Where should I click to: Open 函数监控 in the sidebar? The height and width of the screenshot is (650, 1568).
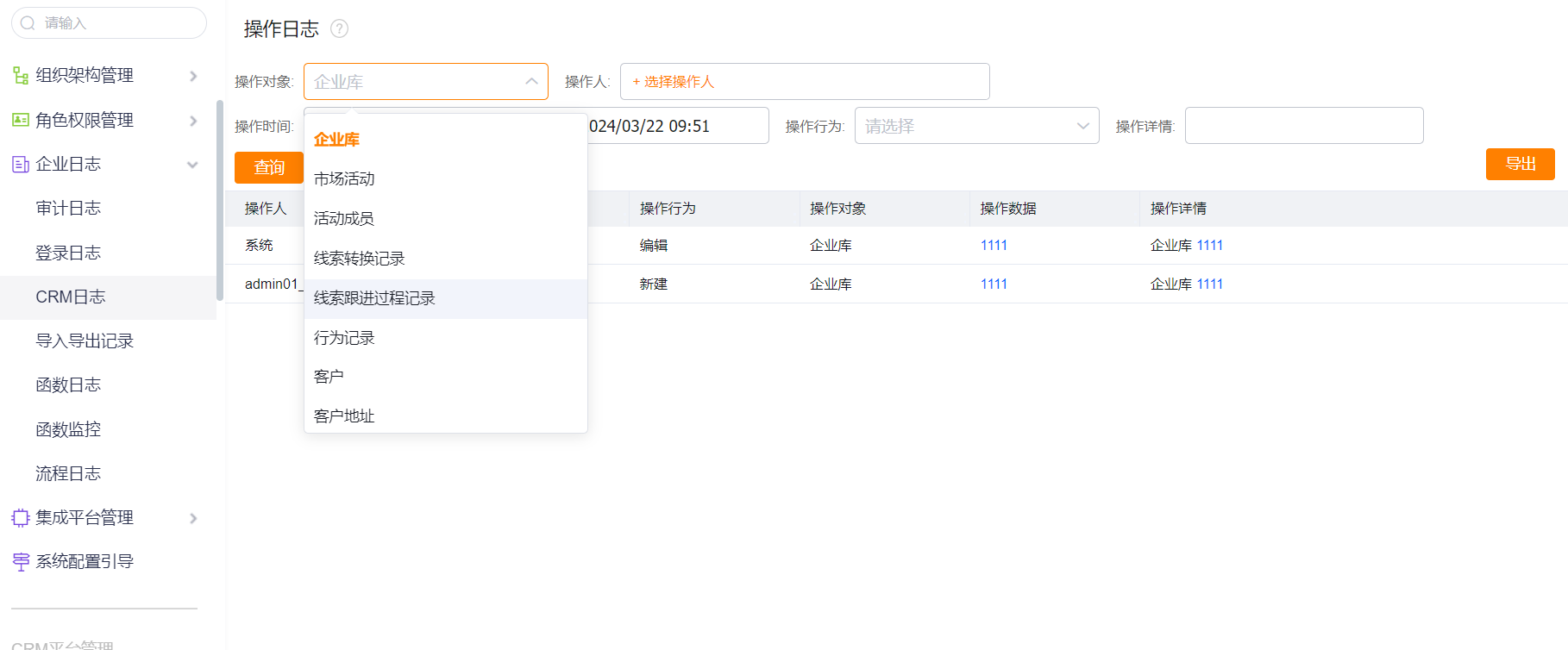tap(68, 429)
